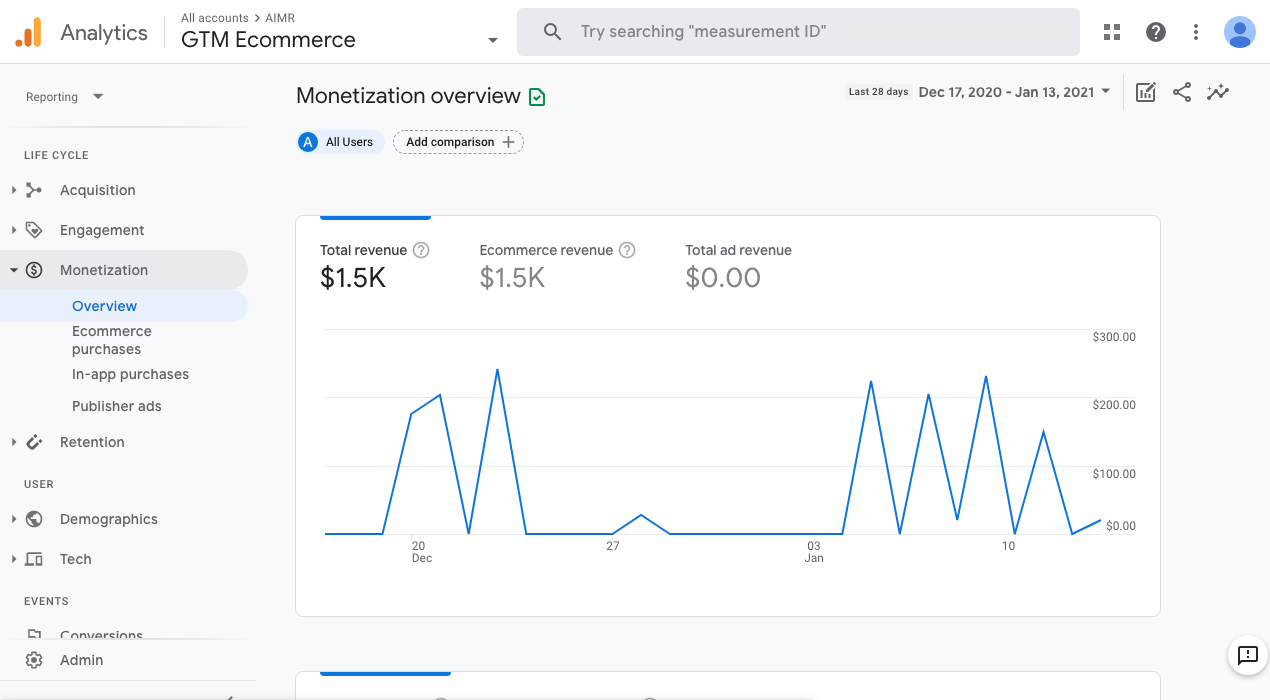Click the Ecommerce revenue help icon
Screen dimensions: 1270x700
627,250
